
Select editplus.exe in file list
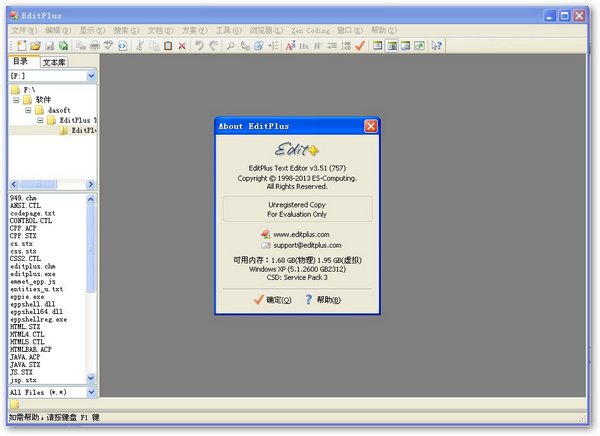click(33, 274)
